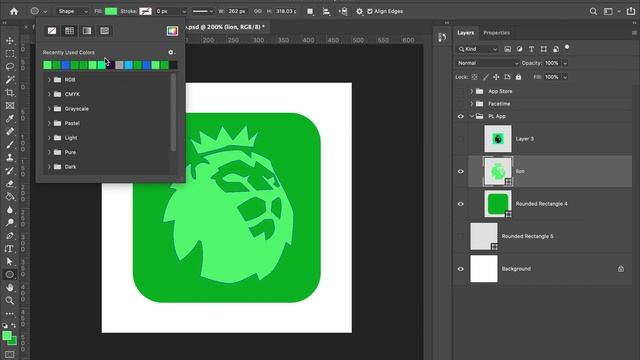This screenshot has width=640, height=360.
Task: Set fill type to Solid Color
Action: click(x=69, y=31)
